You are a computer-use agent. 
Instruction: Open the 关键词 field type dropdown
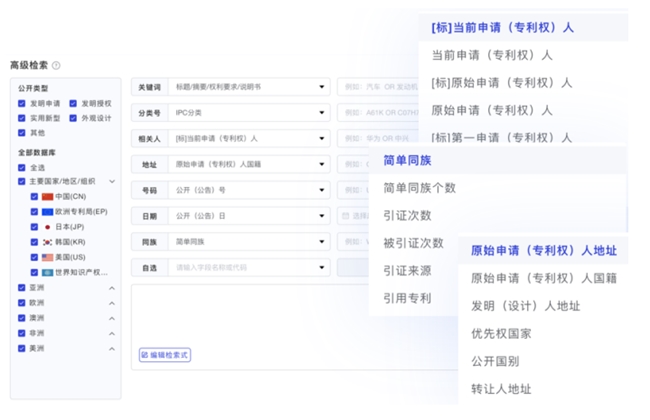pyautogui.click(x=321, y=87)
